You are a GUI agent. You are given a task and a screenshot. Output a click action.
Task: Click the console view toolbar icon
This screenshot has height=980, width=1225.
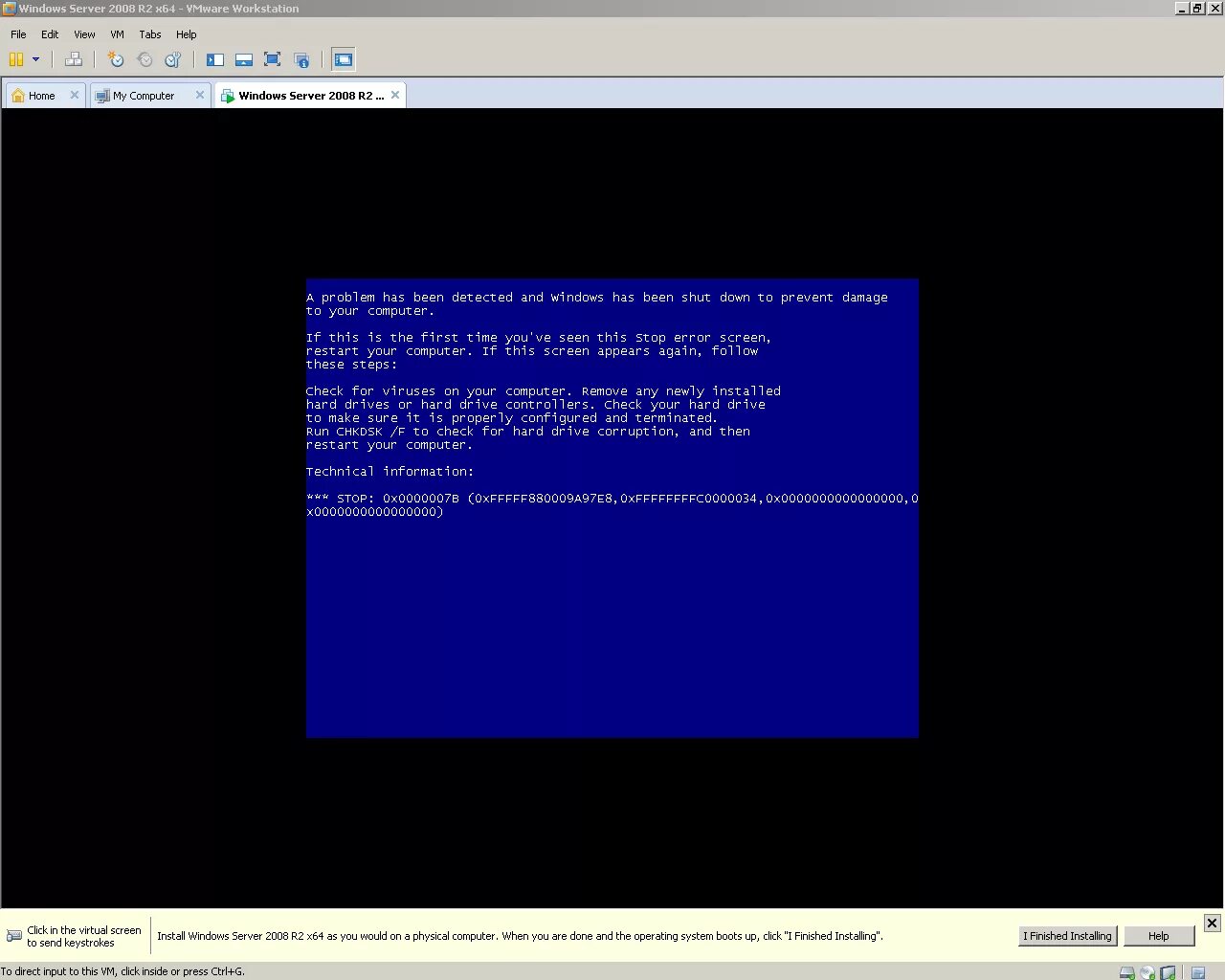[344, 59]
